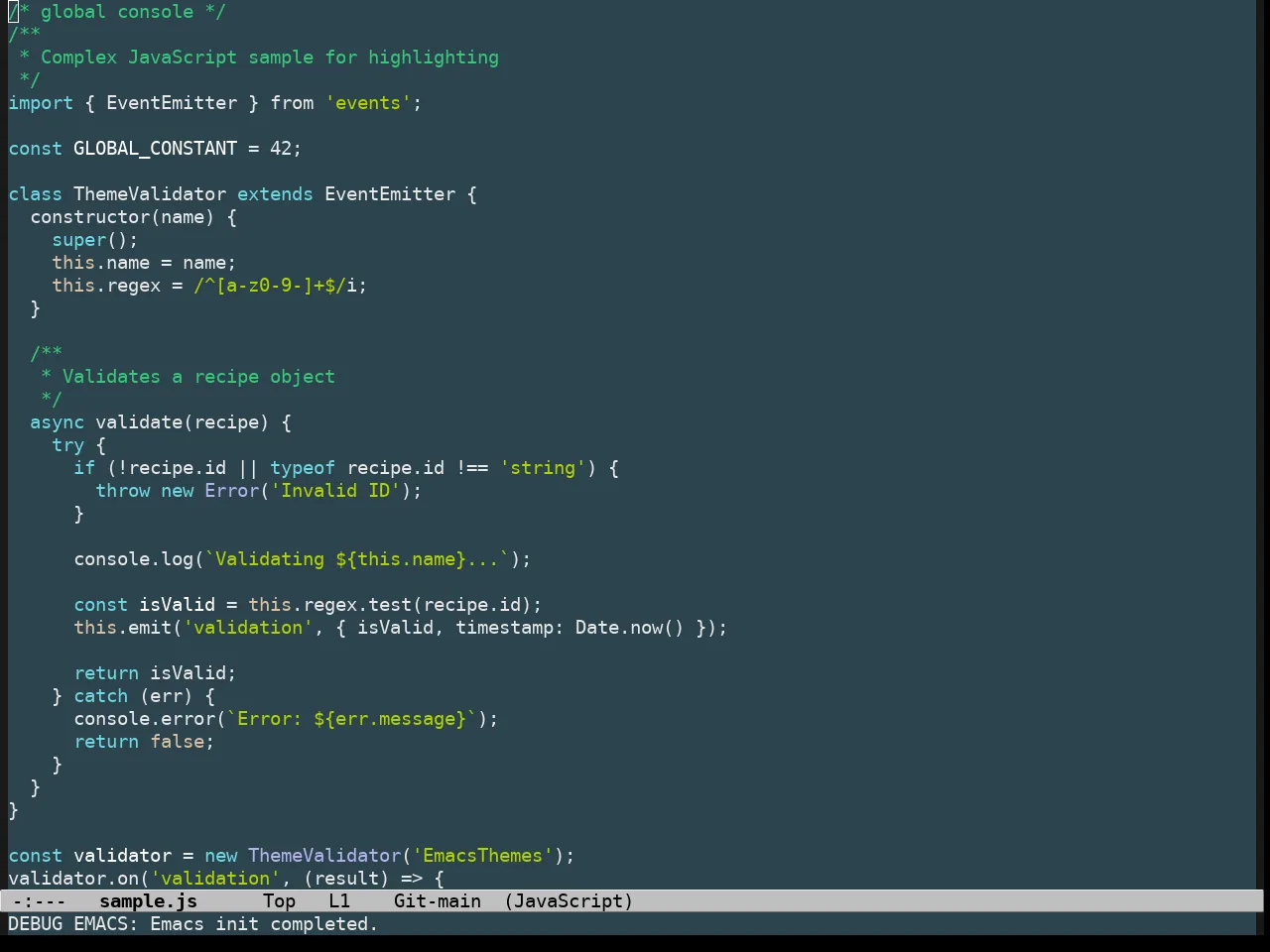Click the 'super();' call
1270x952 pixels.
95,240
